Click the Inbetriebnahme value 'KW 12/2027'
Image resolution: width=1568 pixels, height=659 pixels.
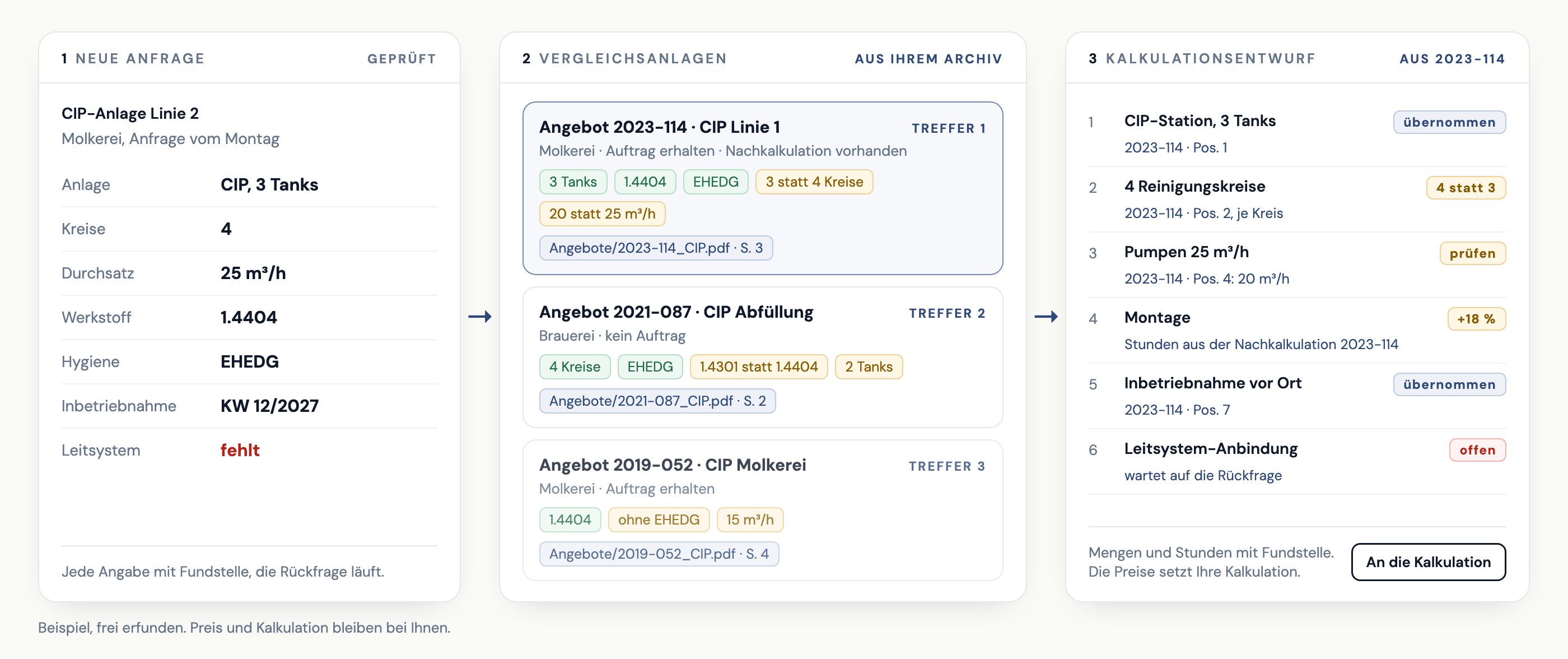pyautogui.click(x=270, y=406)
